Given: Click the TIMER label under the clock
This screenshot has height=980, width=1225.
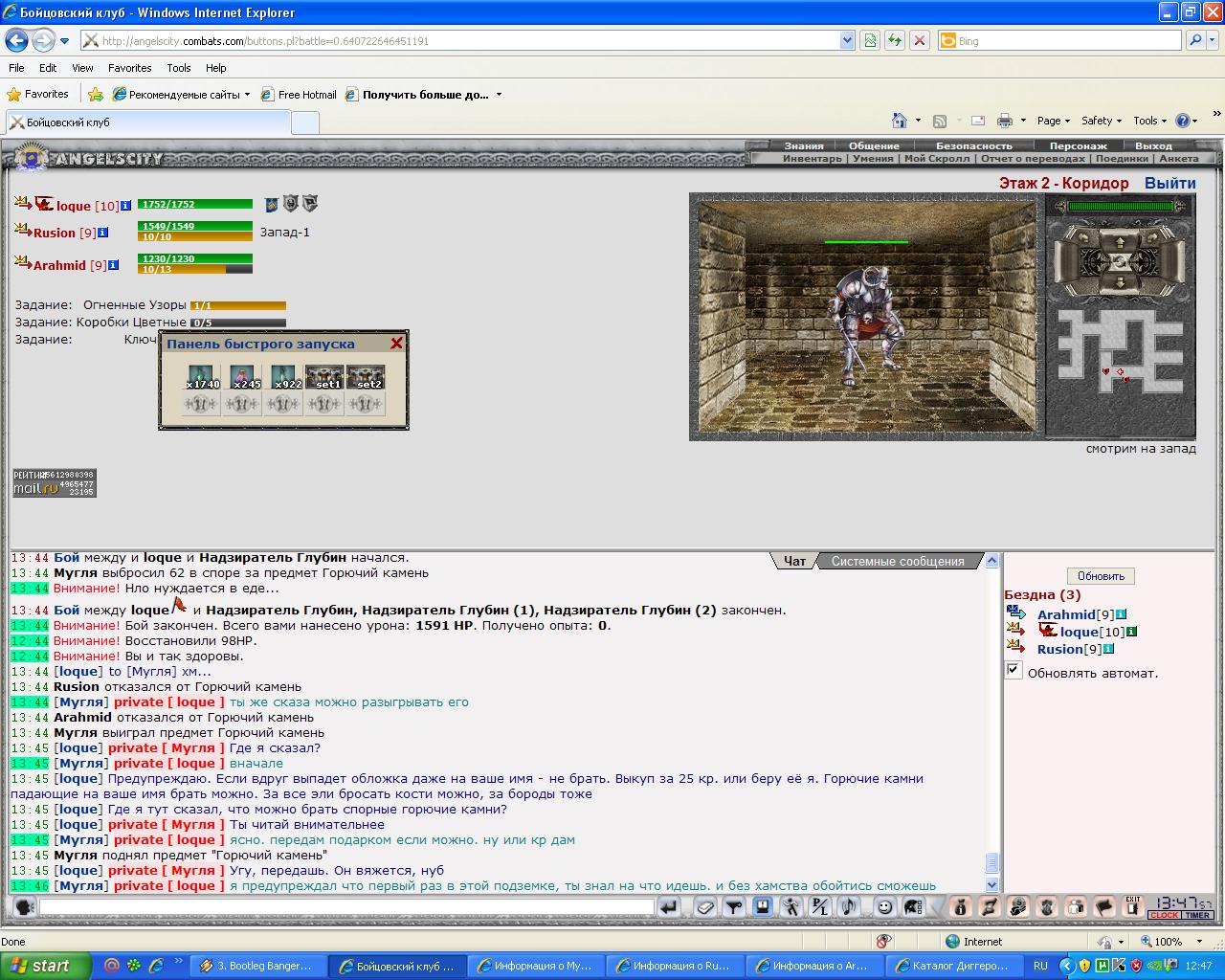Looking at the screenshot, I should [x=1198, y=915].
